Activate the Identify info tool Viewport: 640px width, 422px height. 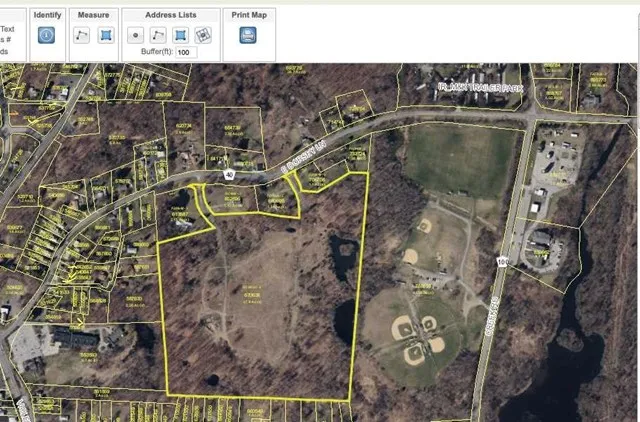pos(46,35)
